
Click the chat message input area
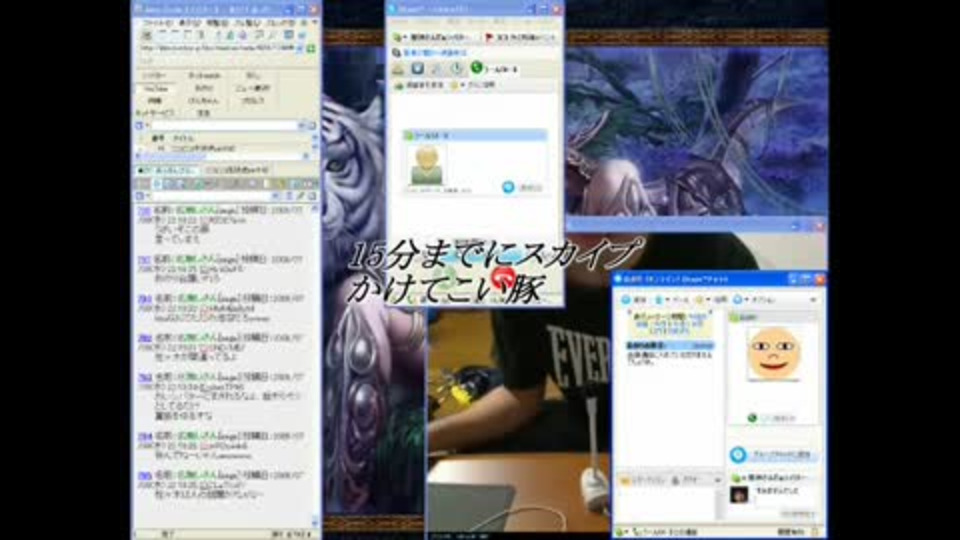pos(666,505)
